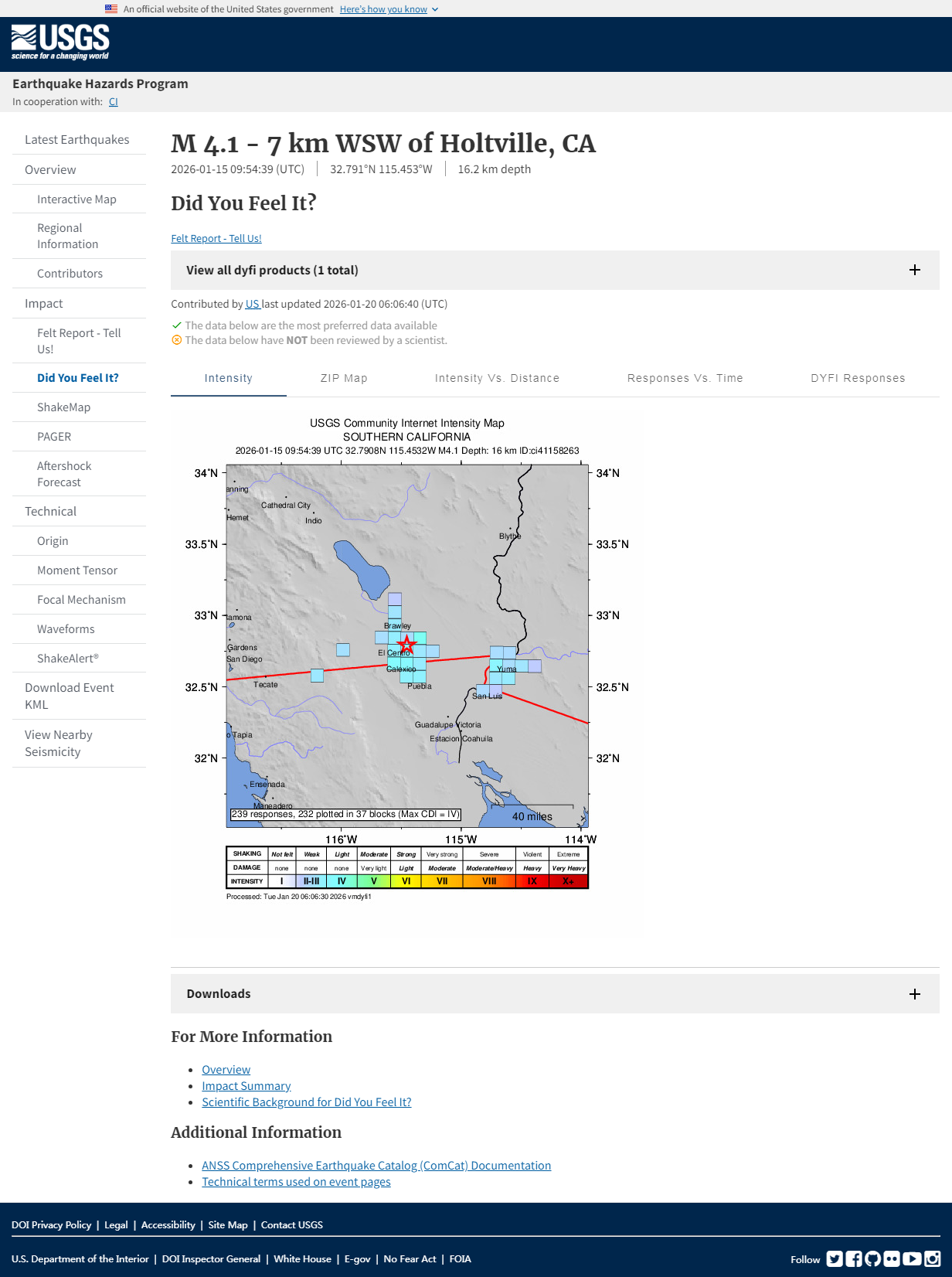This screenshot has width=952, height=1277.
Task: Go to Latest Earthquakes in sidebar
Action: pos(79,140)
